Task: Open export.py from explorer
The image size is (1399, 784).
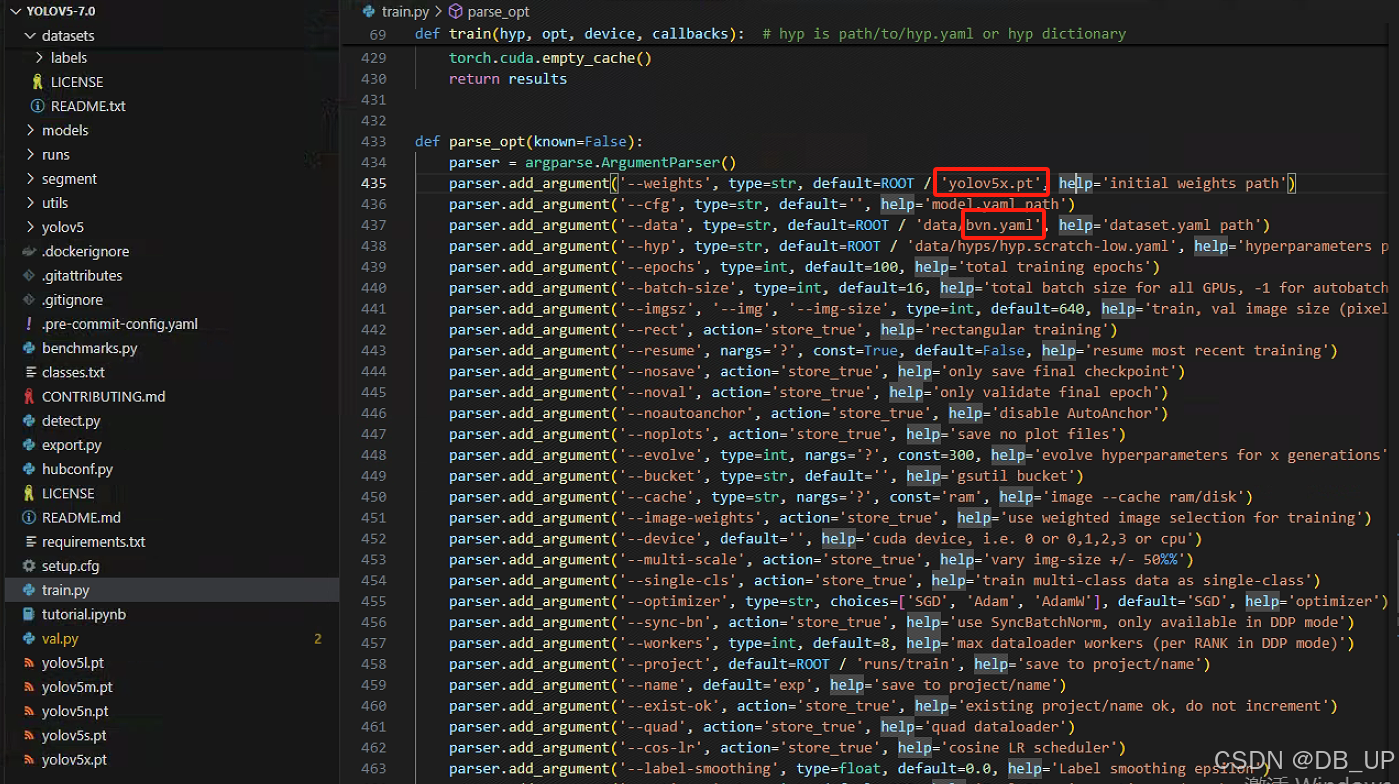Action: pos(72,445)
